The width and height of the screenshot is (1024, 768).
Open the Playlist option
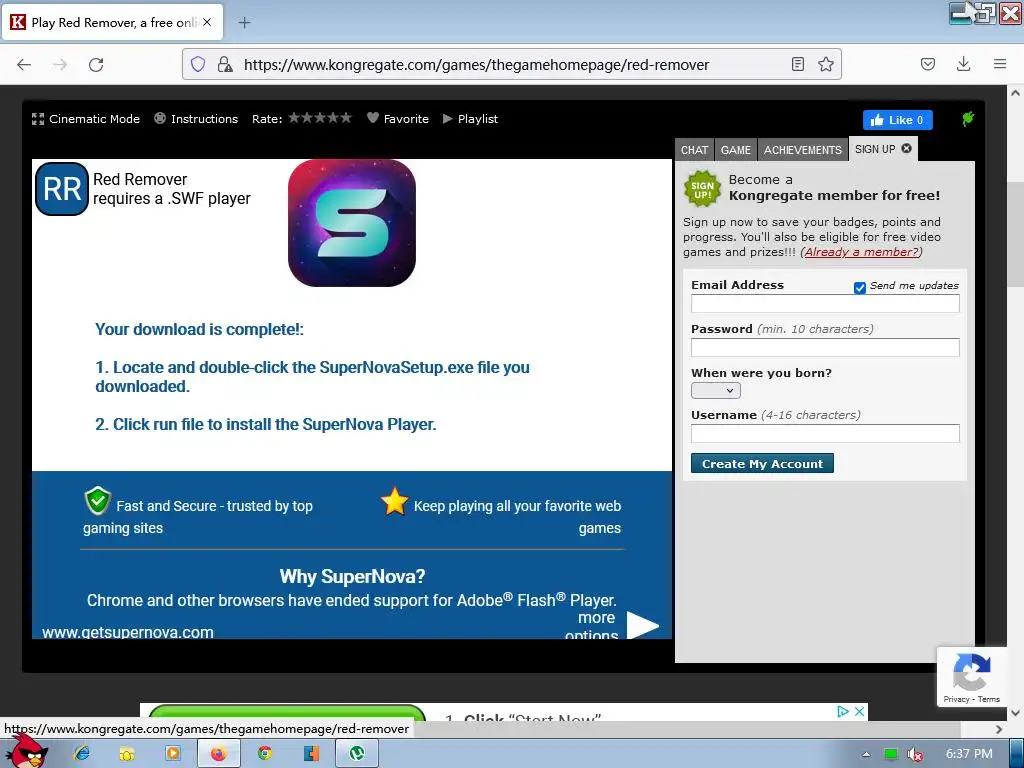[470, 119]
